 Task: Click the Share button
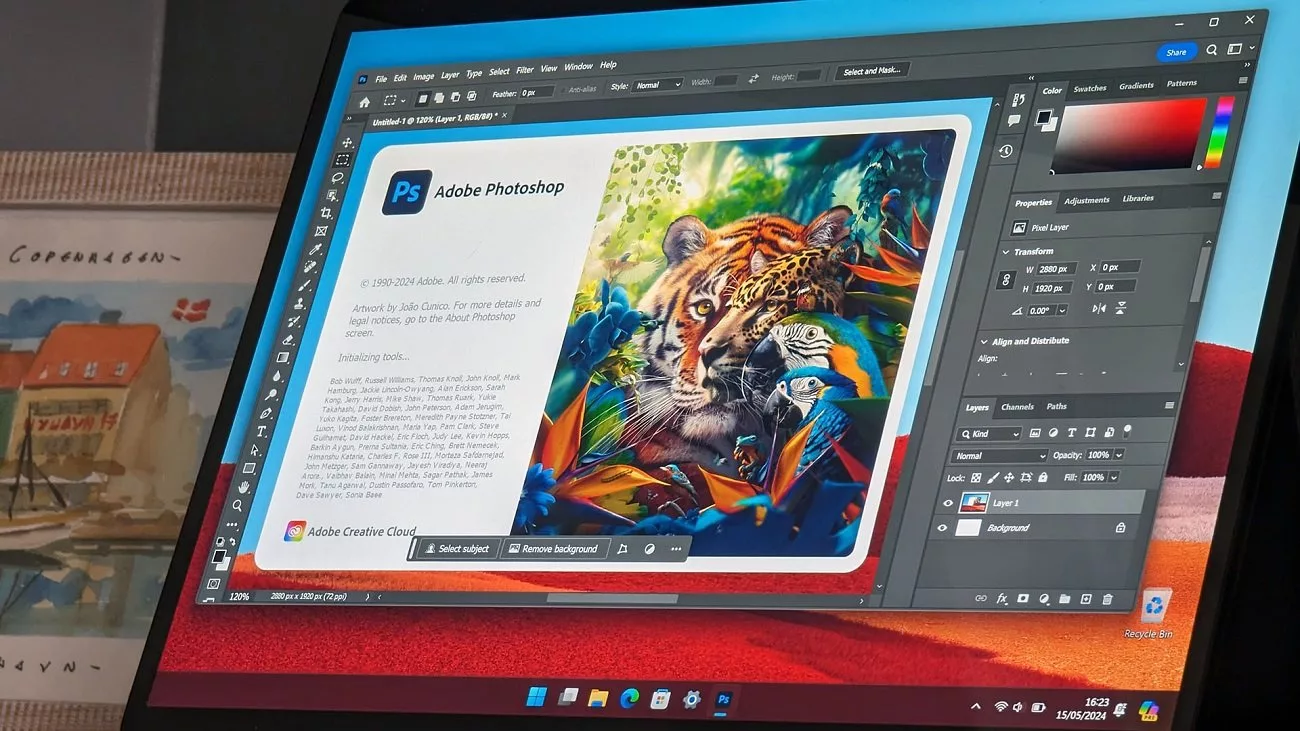point(1176,52)
